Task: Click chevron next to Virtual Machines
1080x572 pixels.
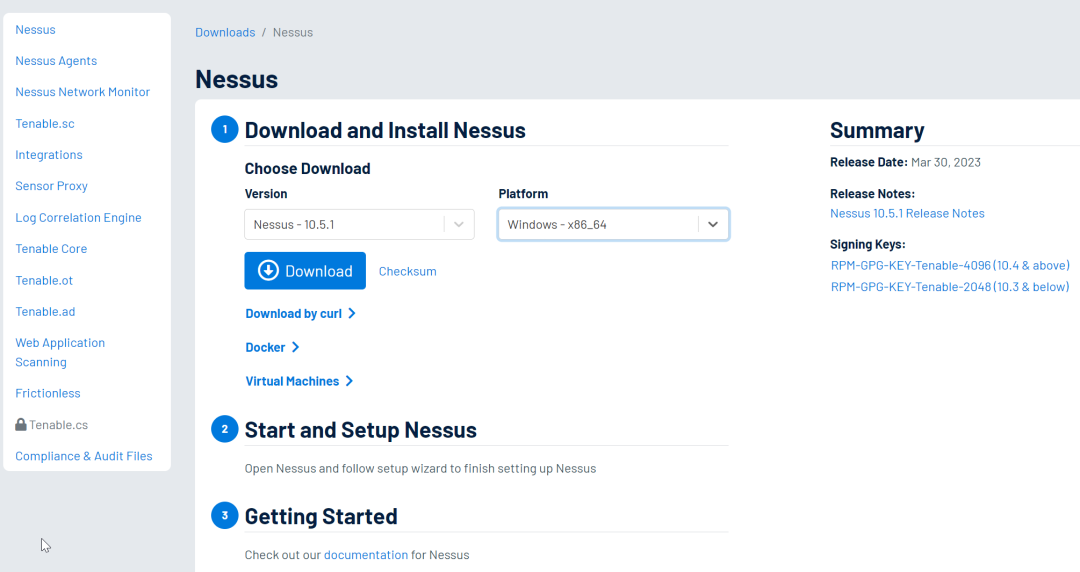Action: coord(349,381)
